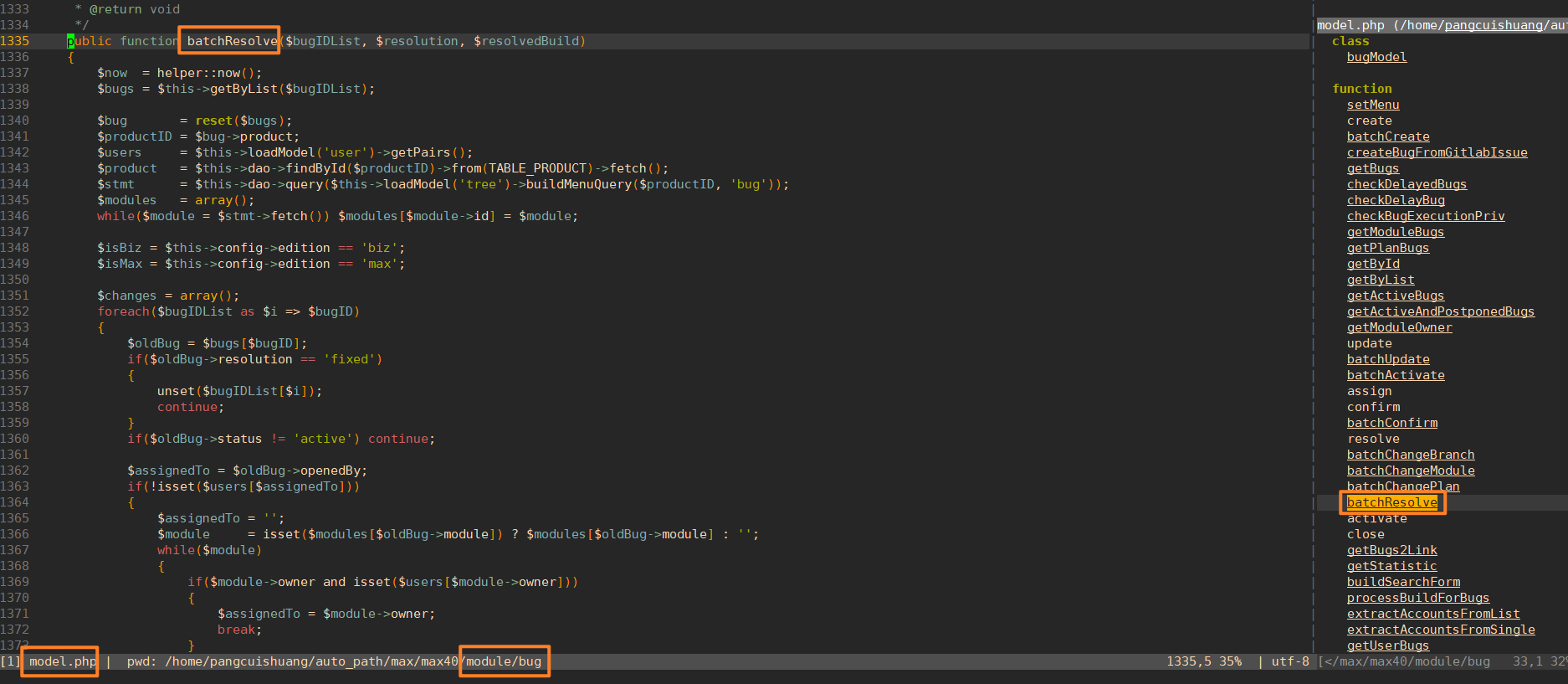This screenshot has height=684, width=1568.
Task: Select getActiveAndPostponedBugs in tag list
Action: pos(1440,311)
